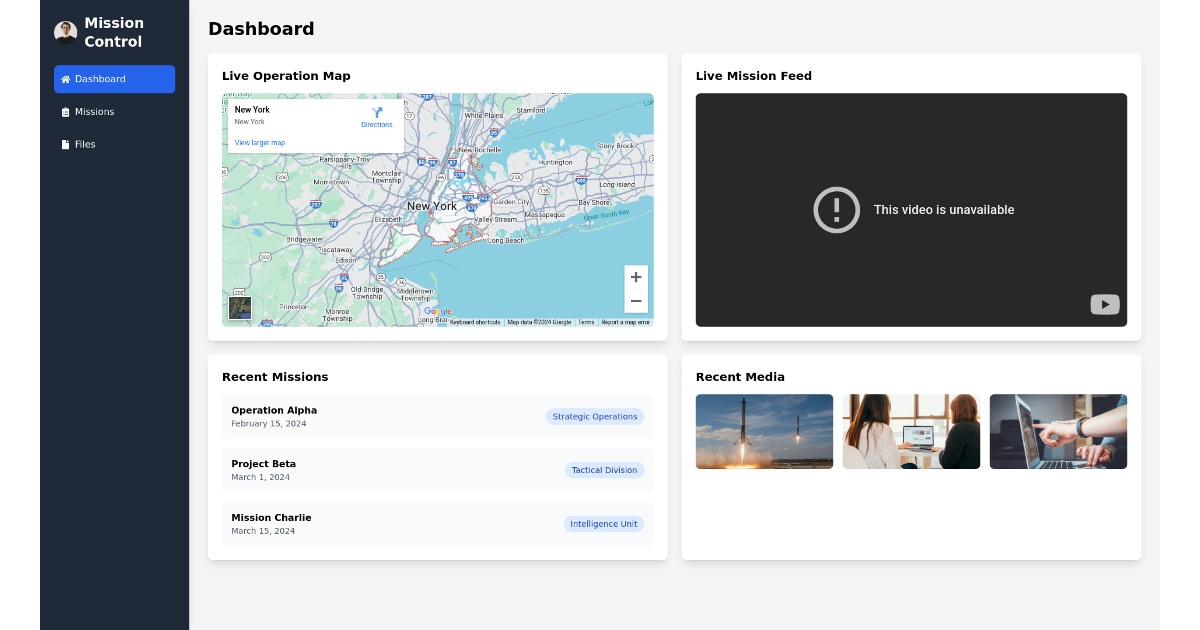Open the rocket launch media thumbnail
The image size is (1200, 630).
(764, 431)
